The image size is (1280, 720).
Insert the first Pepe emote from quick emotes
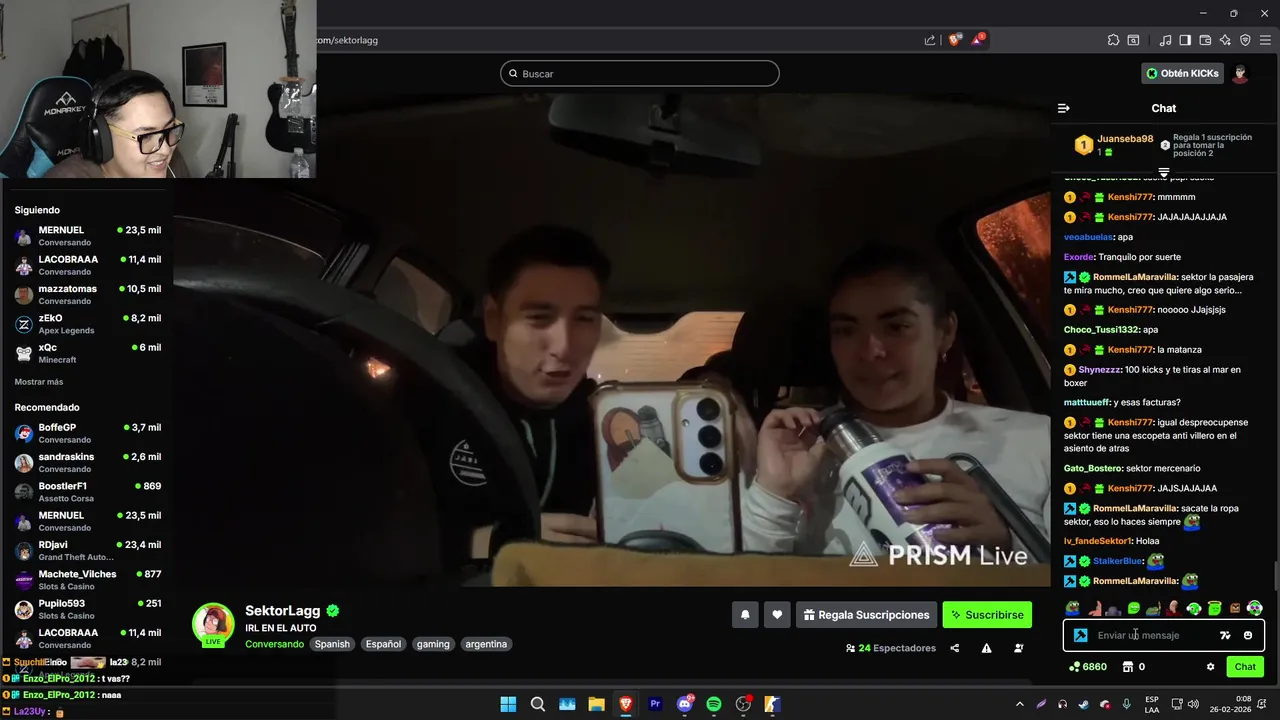coord(1073,608)
